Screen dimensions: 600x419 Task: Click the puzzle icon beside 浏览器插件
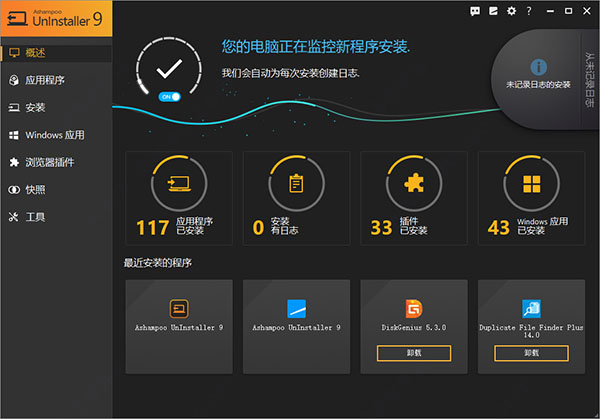14,162
